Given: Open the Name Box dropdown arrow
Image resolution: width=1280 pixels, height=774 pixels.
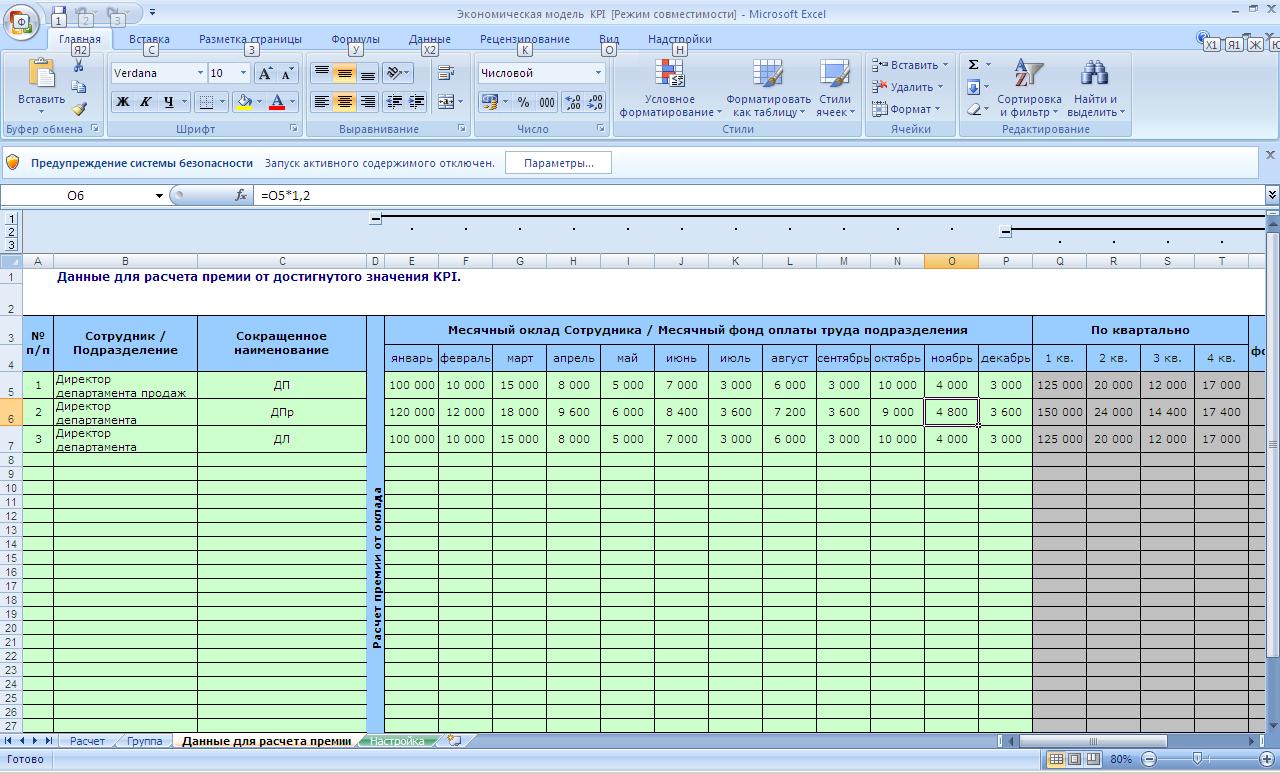Looking at the screenshot, I should coord(159,195).
